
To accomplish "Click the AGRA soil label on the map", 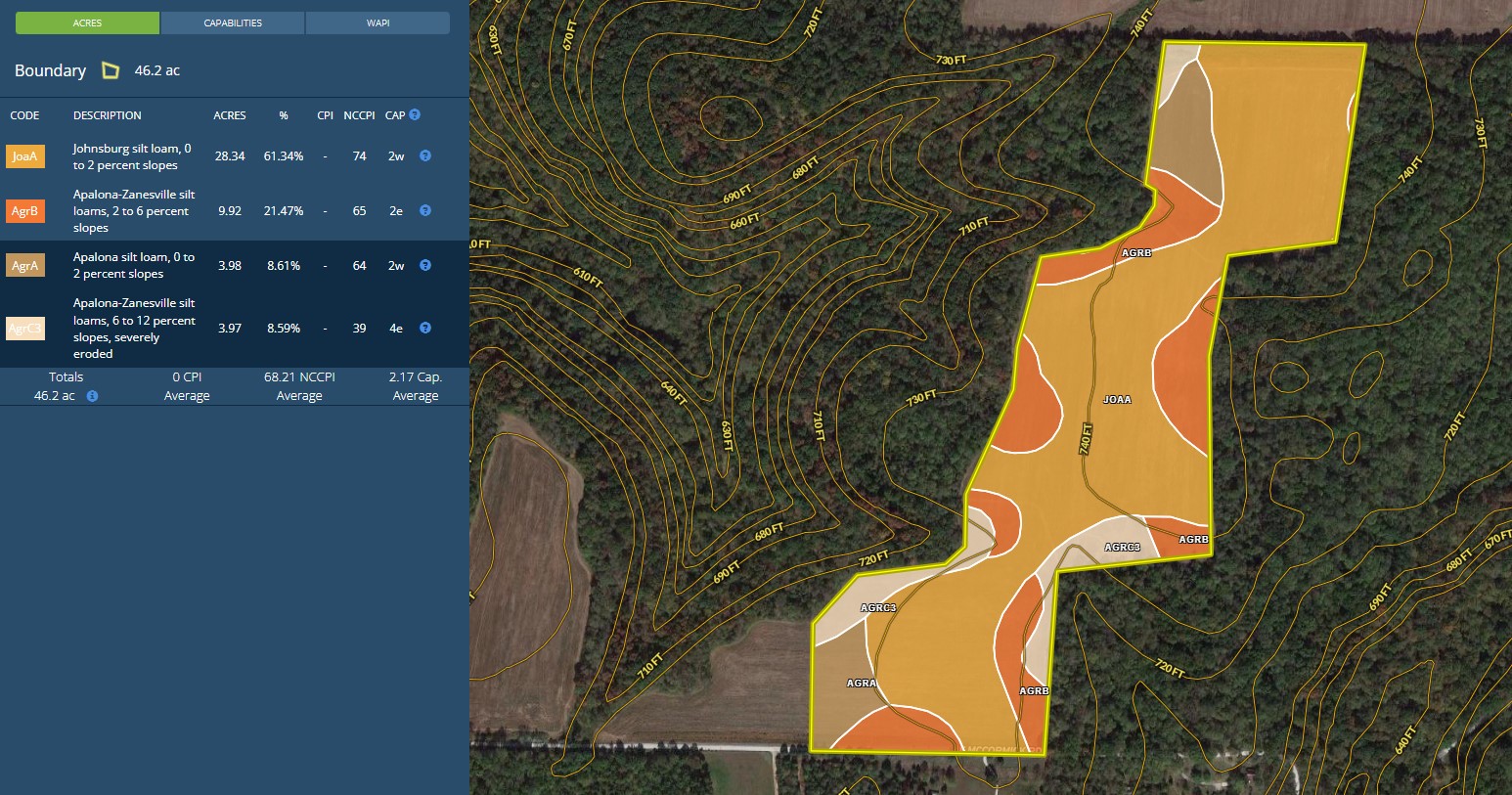I will pyautogui.click(x=861, y=683).
